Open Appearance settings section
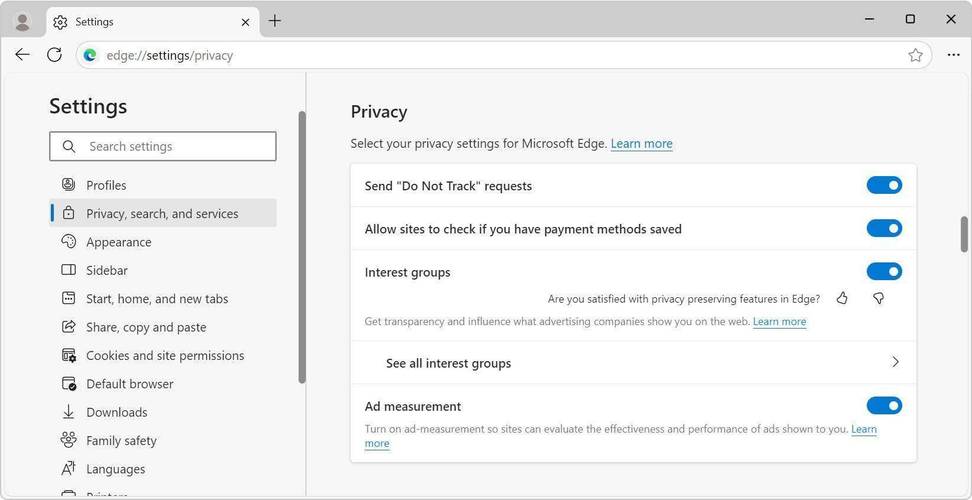Image resolution: width=972 pixels, height=500 pixels. [x=118, y=242]
